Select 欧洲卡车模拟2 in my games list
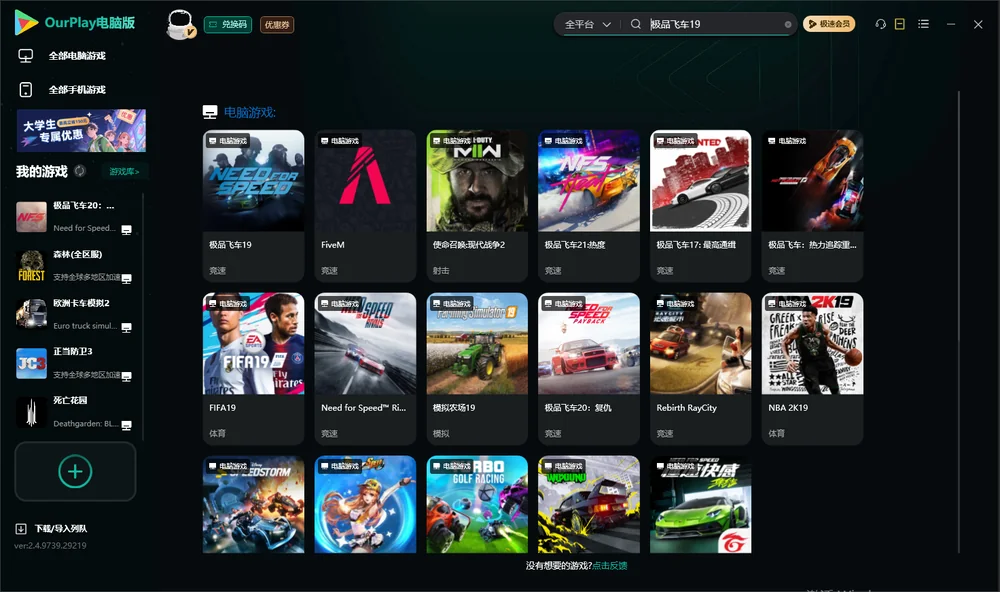This screenshot has height=592, width=1000. (x=75, y=314)
